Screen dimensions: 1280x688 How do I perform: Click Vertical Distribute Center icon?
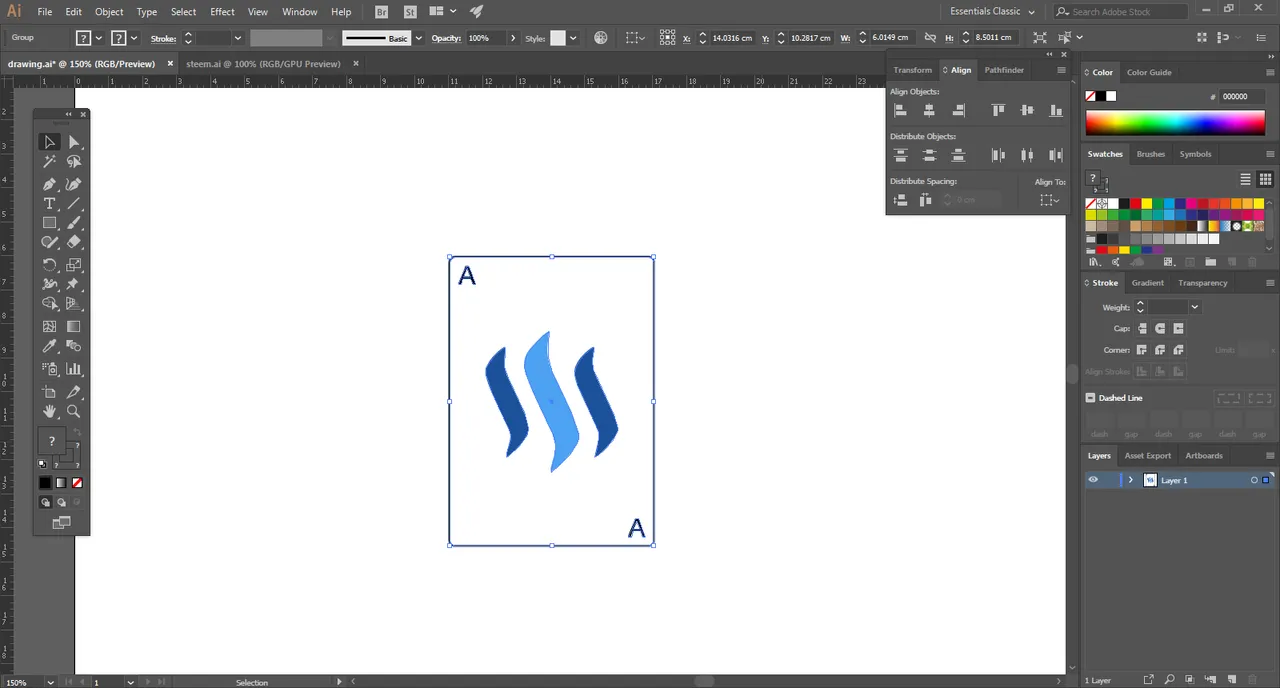929,155
